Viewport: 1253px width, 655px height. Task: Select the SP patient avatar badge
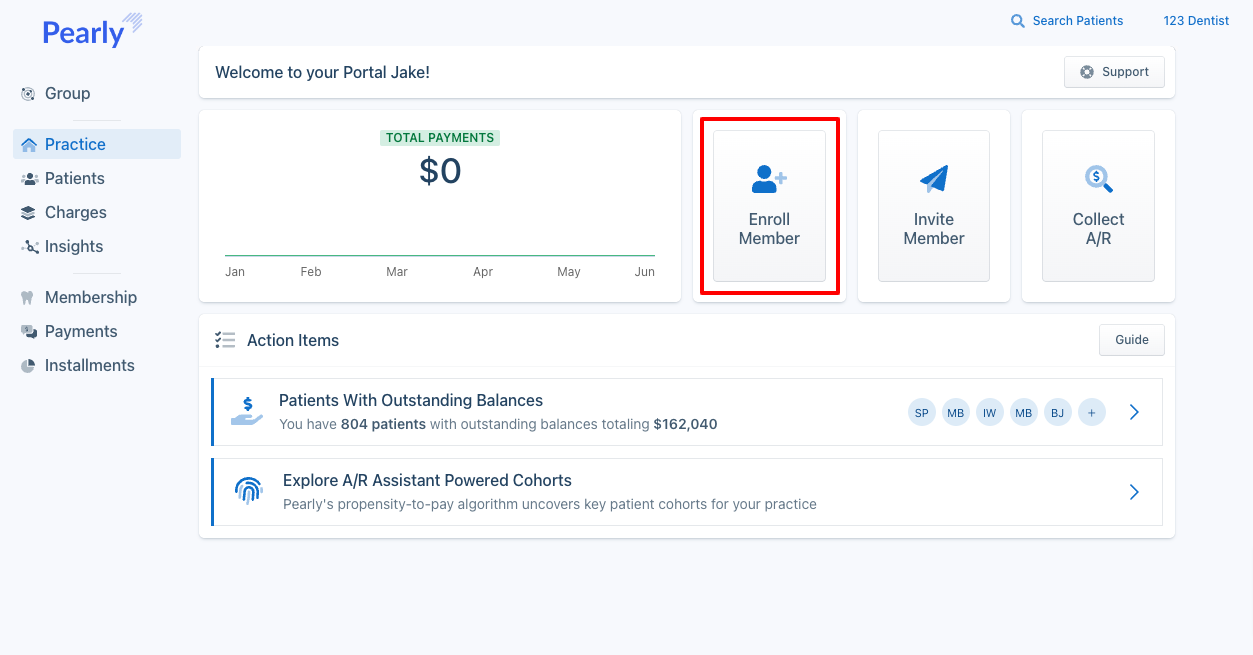click(921, 412)
